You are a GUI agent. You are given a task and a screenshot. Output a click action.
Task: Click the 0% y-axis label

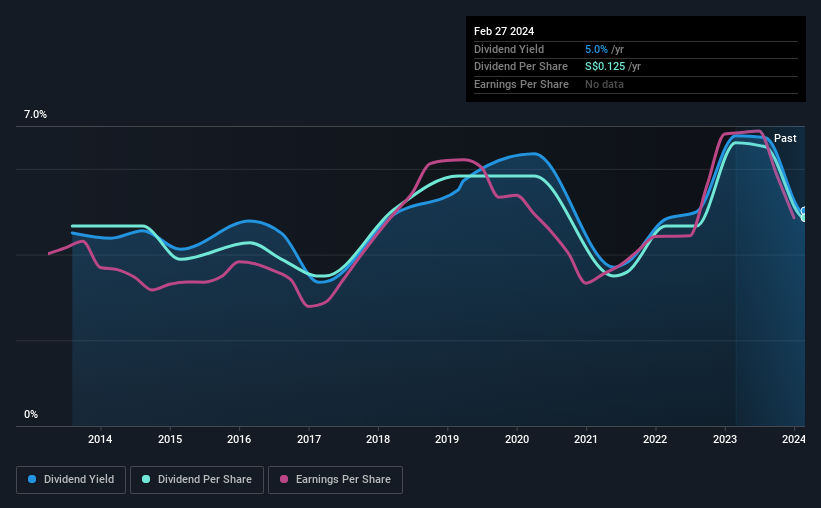31,414
